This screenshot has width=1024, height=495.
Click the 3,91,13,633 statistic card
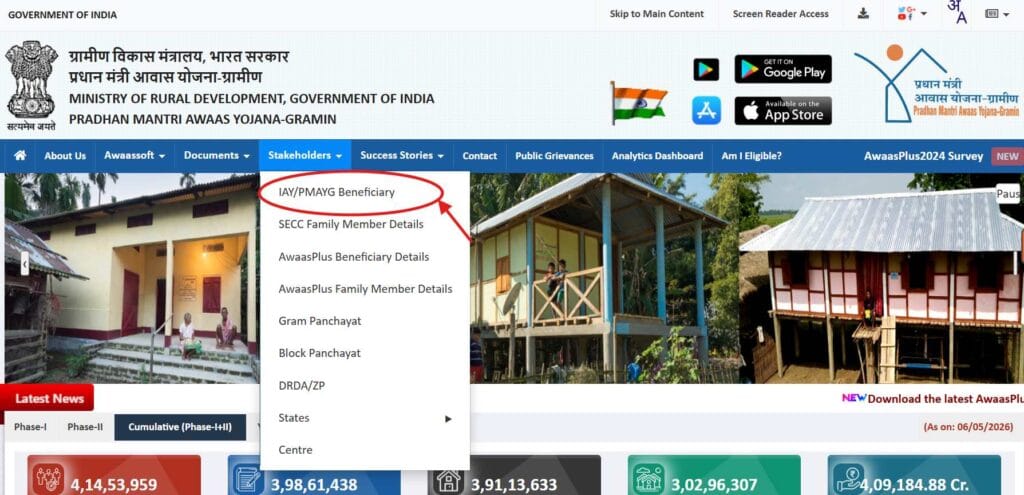pos(514,475)
